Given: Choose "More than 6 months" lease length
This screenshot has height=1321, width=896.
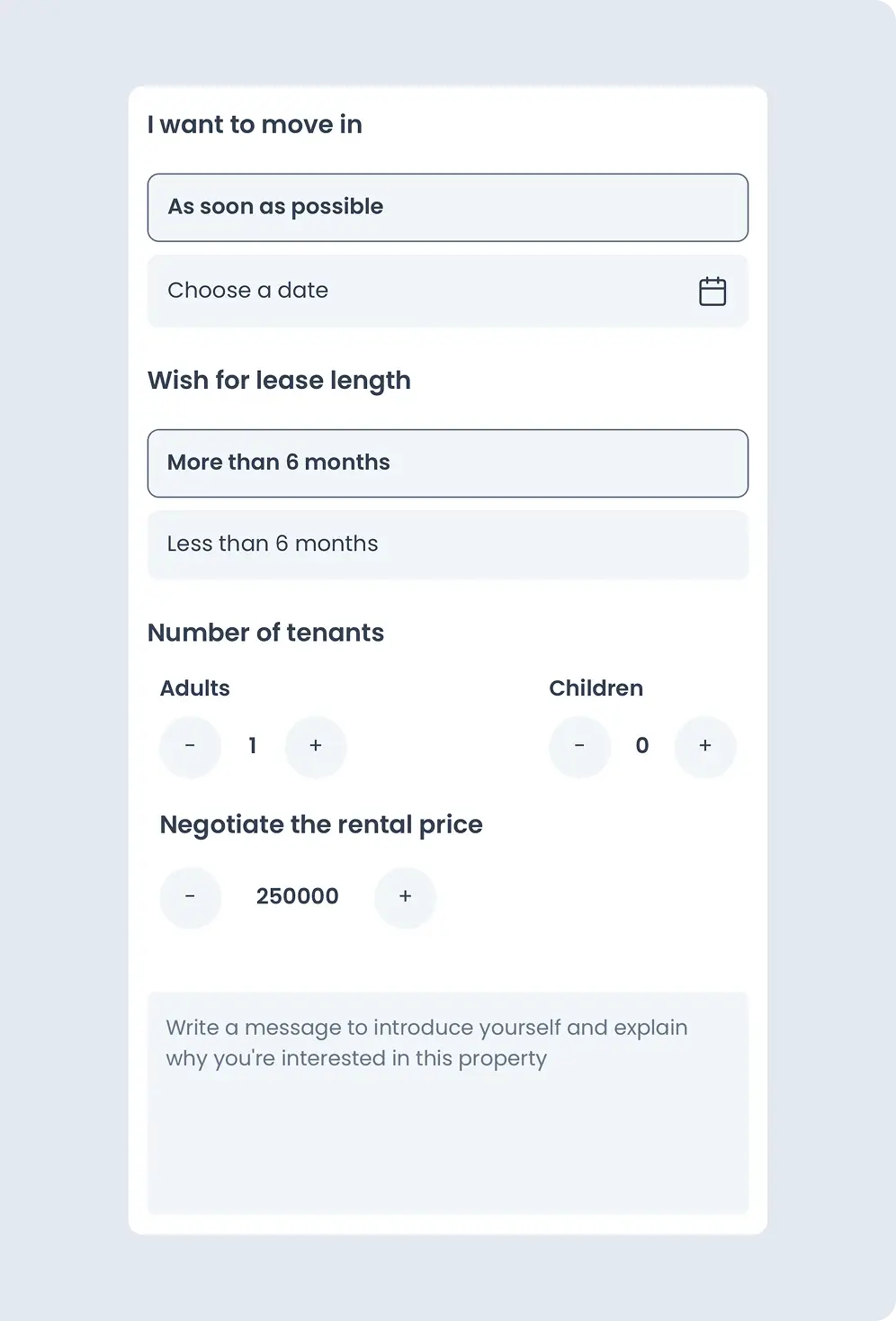Looking at the screenshot, I should click(x=447, y=463).
